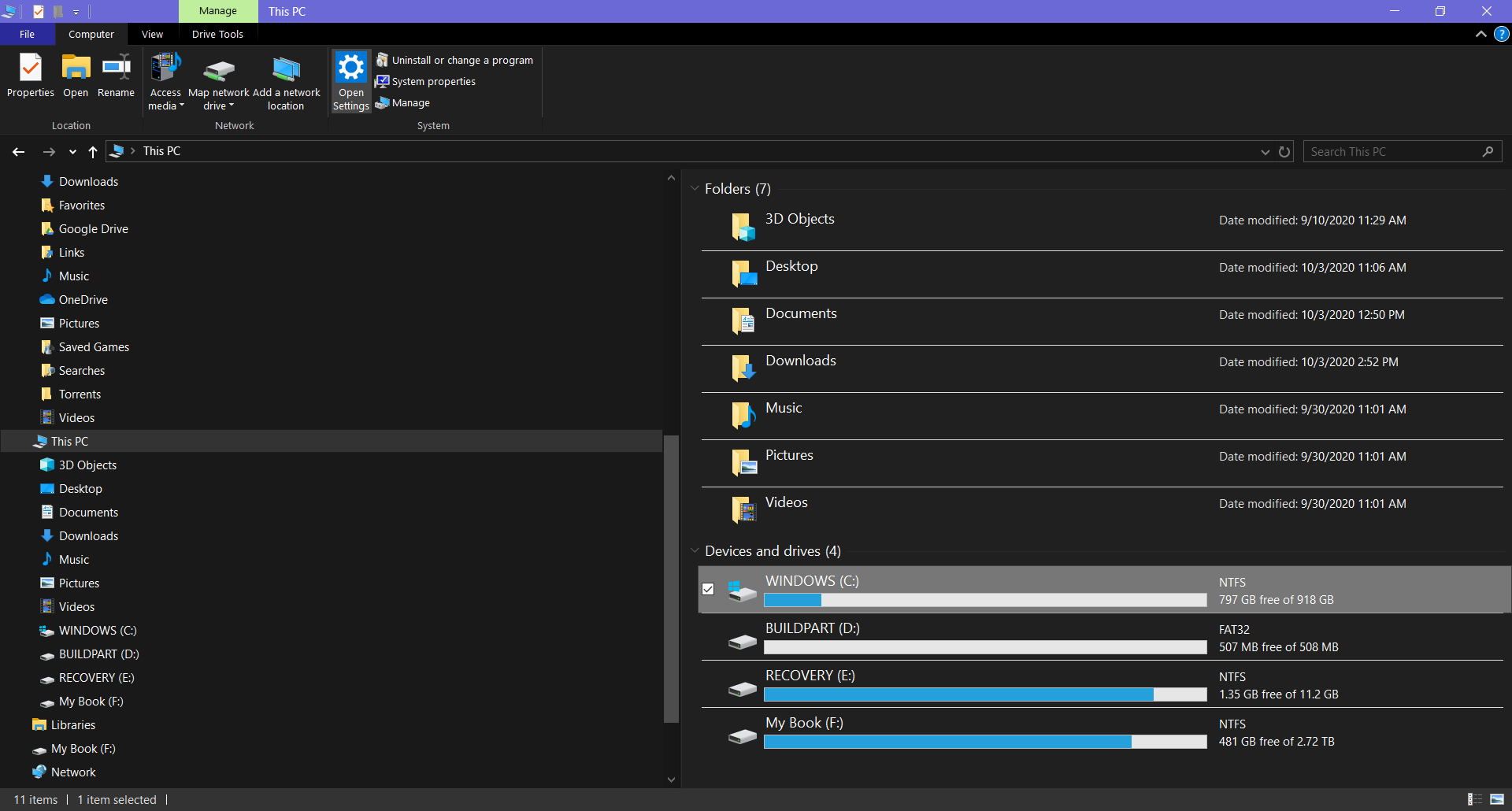
Task: Go back with the Back arrow
Action: [x=19, y=151]
